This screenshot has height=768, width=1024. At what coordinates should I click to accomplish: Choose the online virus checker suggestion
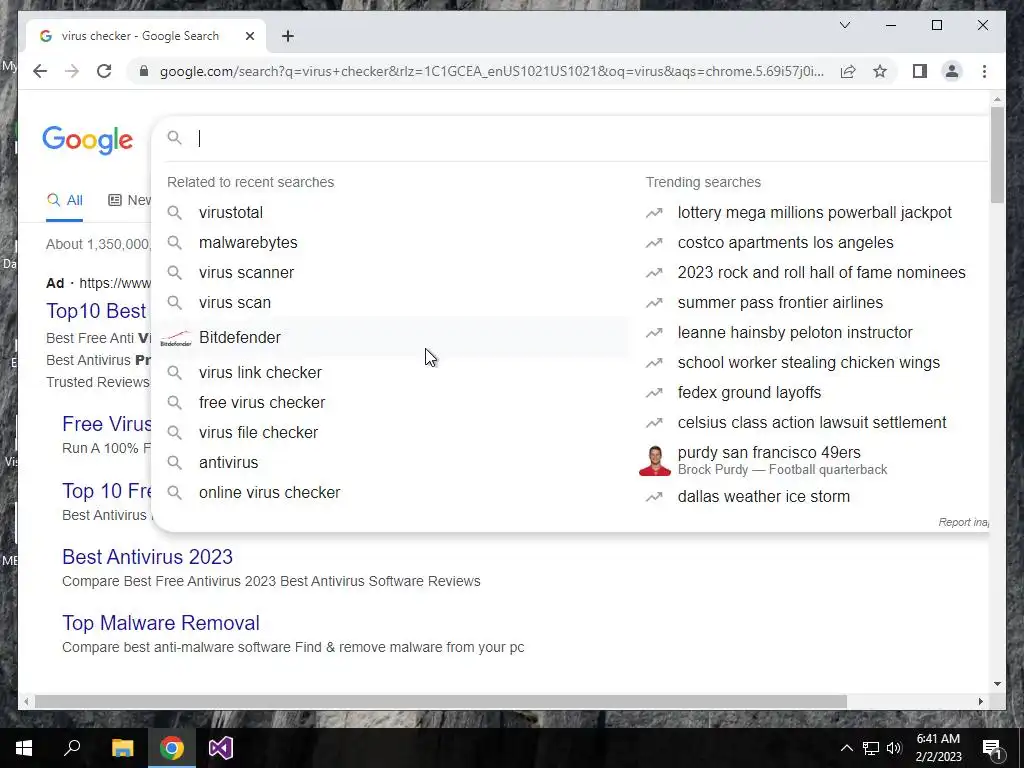tap(392, 492)
